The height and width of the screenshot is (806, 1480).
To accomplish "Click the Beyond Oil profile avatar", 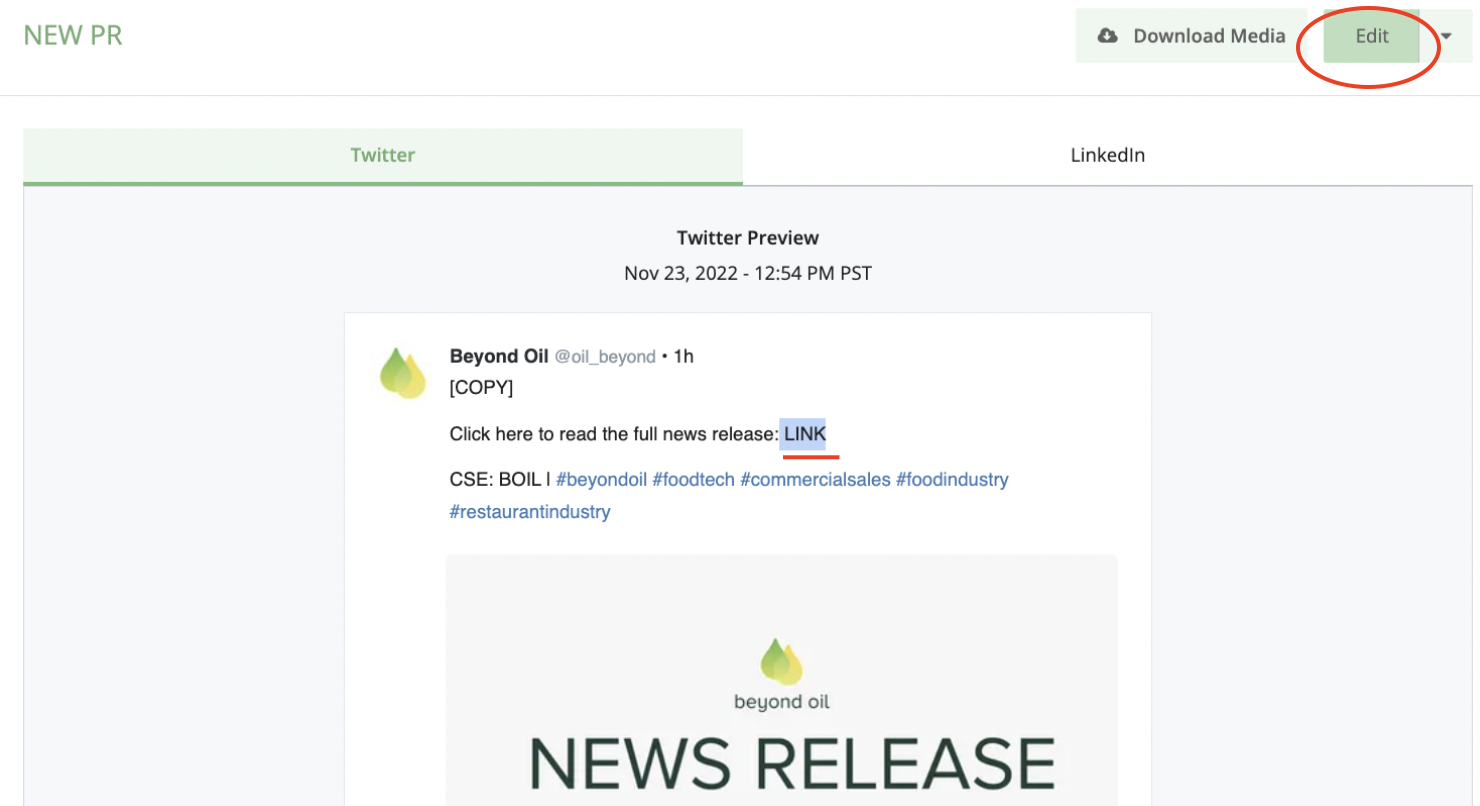I will point(403,374).
